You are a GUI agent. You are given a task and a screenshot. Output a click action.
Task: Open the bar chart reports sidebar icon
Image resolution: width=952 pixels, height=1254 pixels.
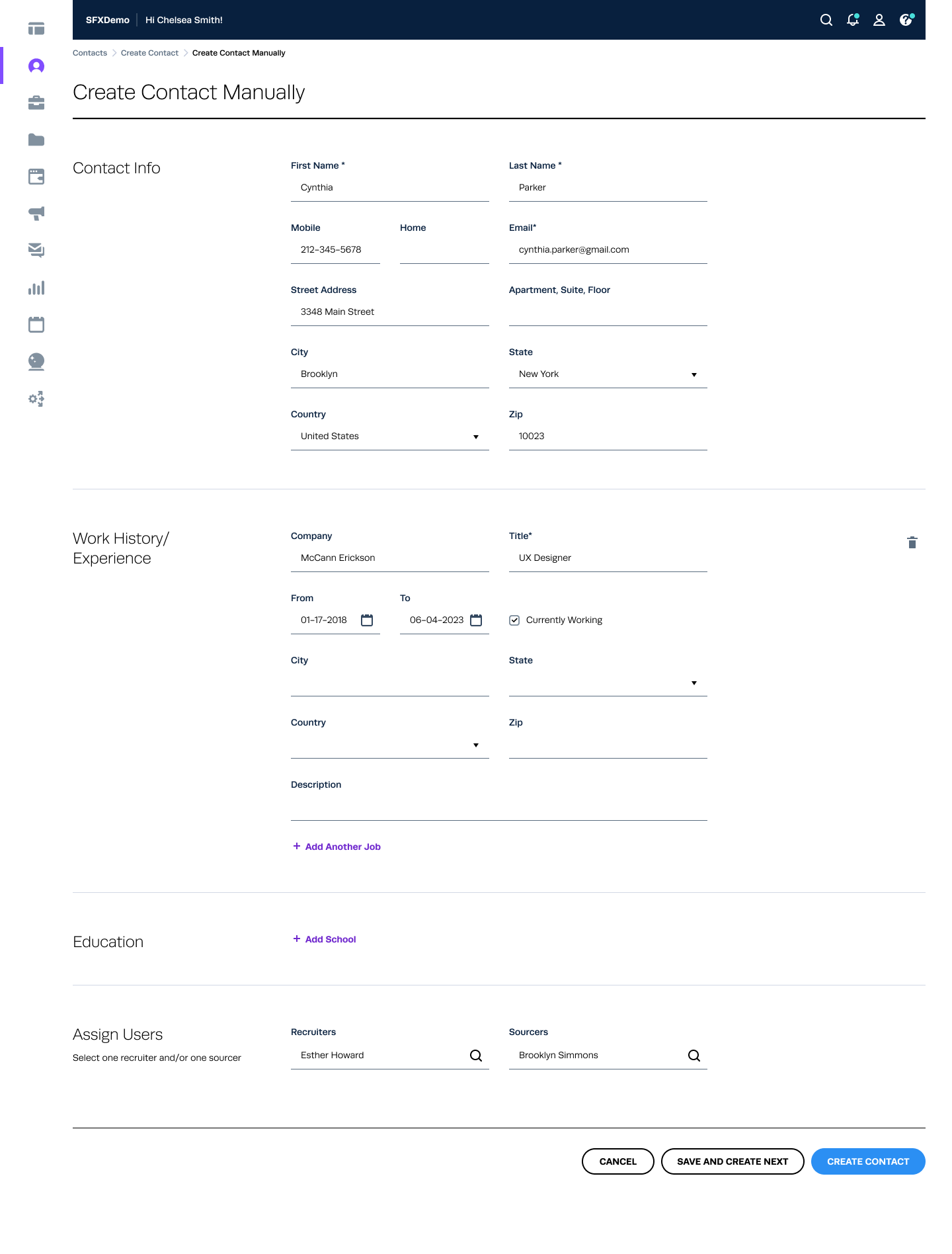(36, 288)
